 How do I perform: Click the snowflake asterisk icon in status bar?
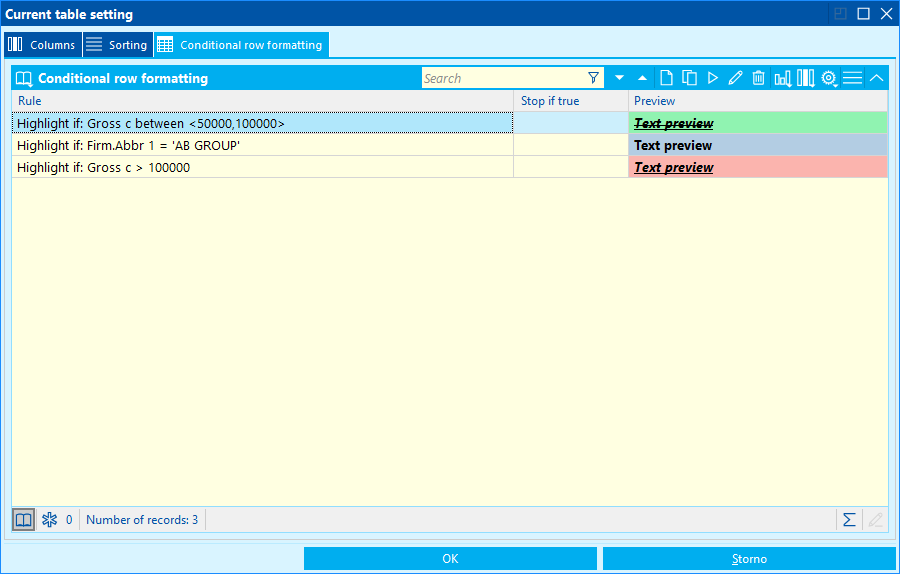click(x=49, y=520)
